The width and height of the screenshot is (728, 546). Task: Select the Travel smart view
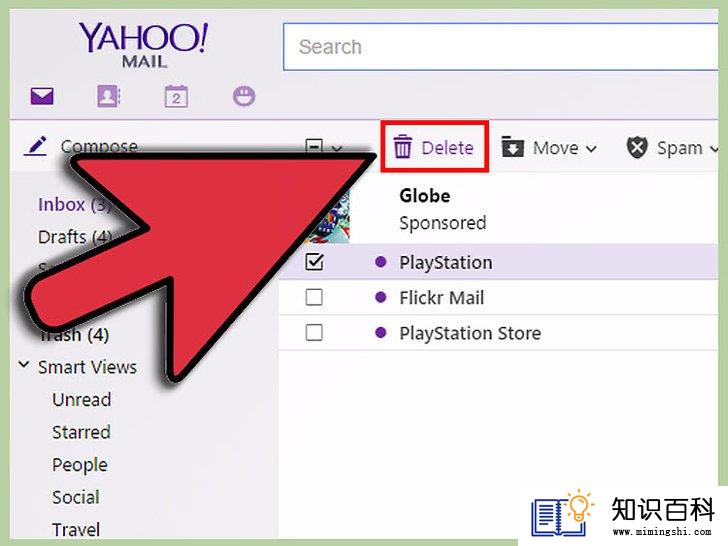76,530
